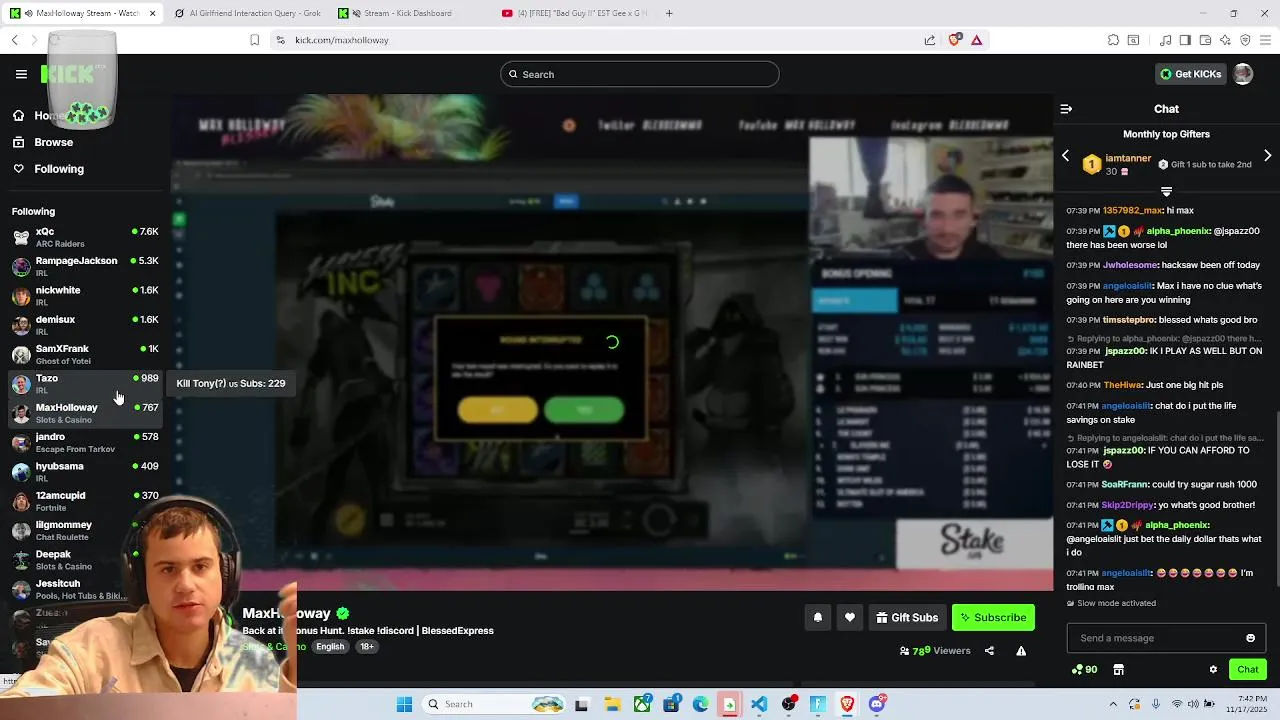
Task: Share the page from the address bar
Action: tap(929, 40)
